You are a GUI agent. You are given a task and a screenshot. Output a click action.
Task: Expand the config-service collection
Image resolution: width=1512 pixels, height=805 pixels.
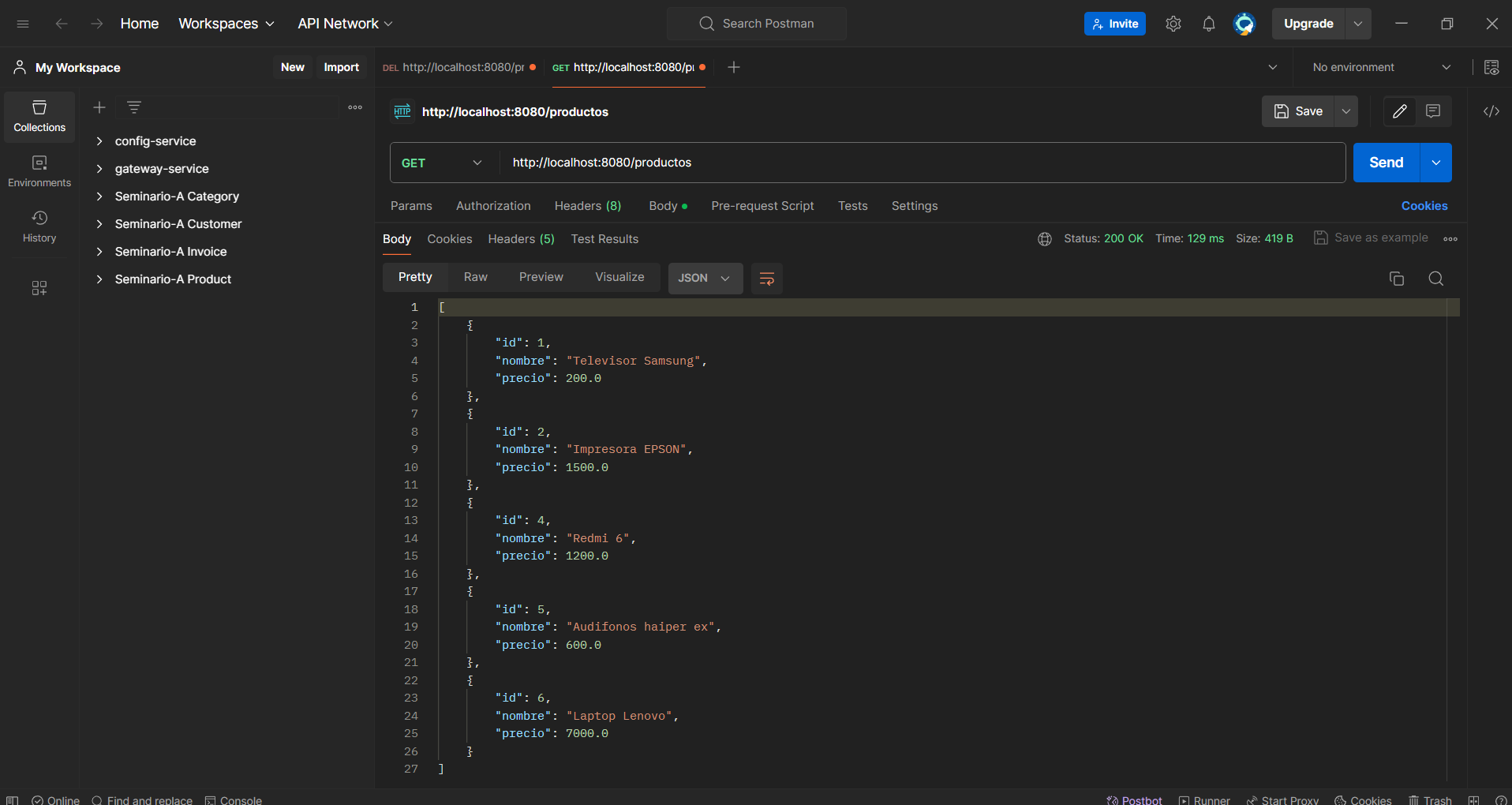click(99, 141)
